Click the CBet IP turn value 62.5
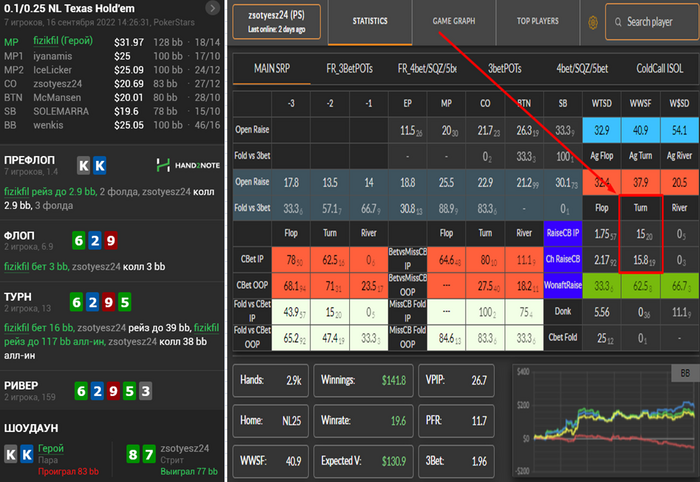This screenshot has height=482, width=700. tap(329, 260)
